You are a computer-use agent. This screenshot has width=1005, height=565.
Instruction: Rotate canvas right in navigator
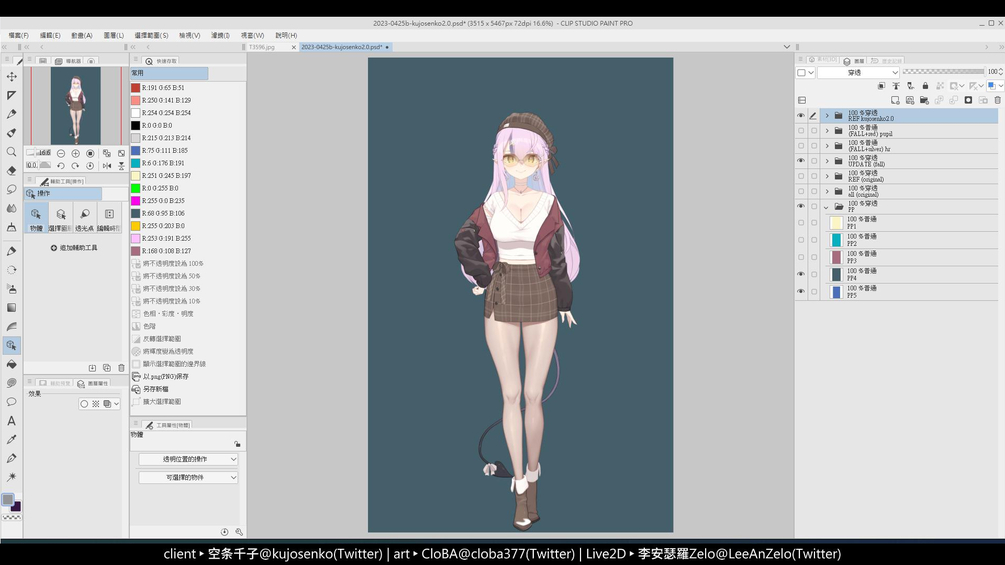click(x=76, y=166)
